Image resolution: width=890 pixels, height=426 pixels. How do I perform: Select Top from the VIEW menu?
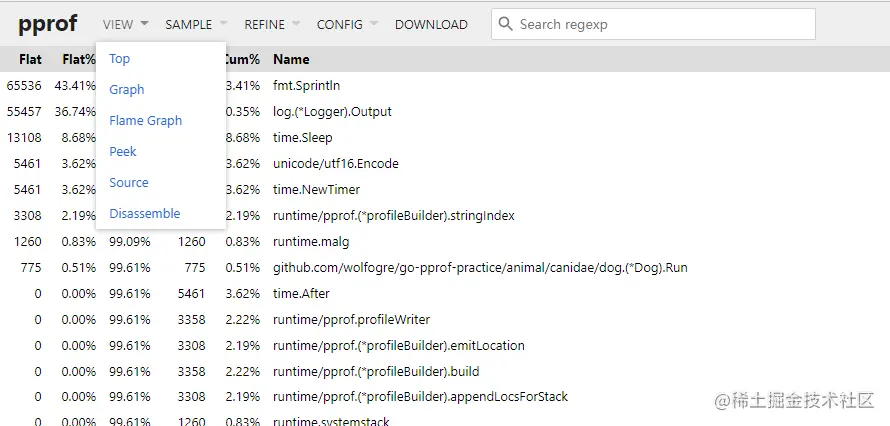pyautogui.click(x=120, y=59)
